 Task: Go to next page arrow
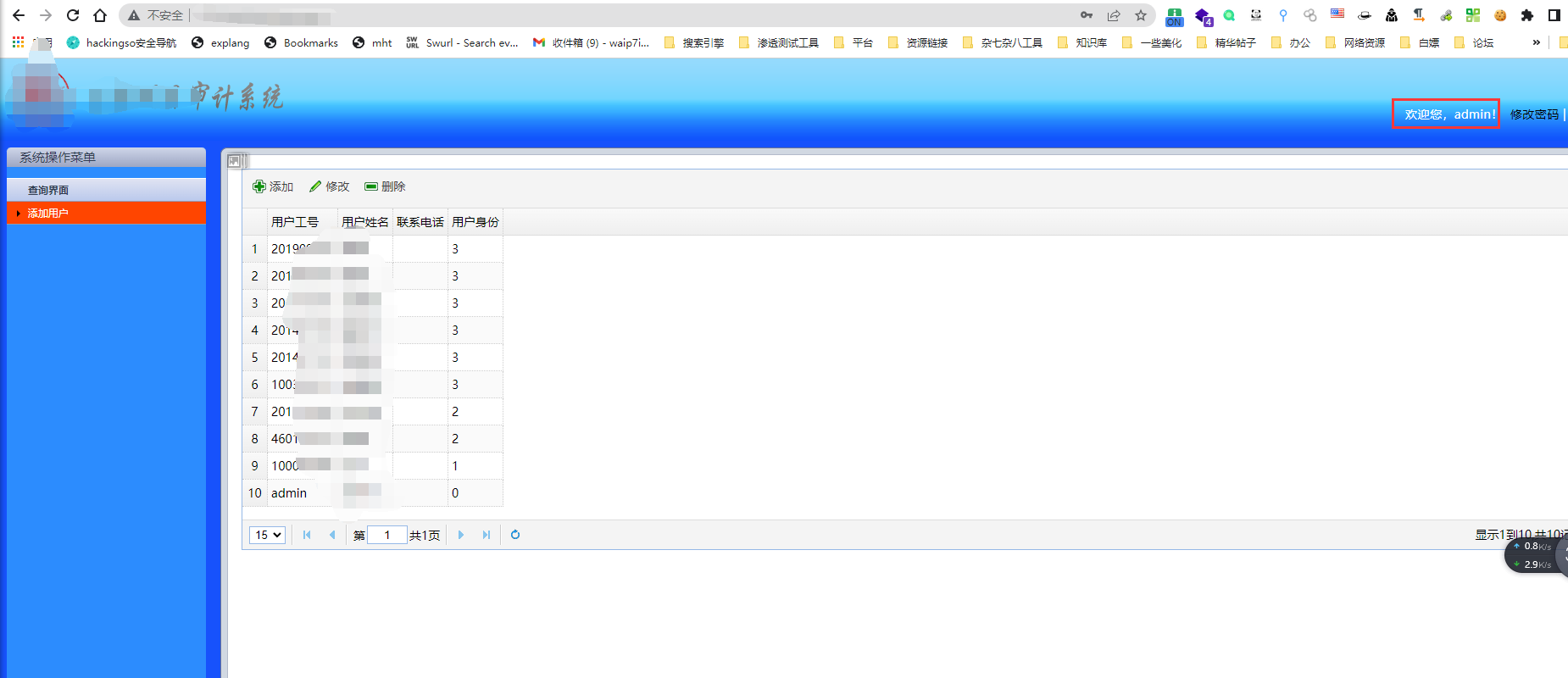coord(461,535)
